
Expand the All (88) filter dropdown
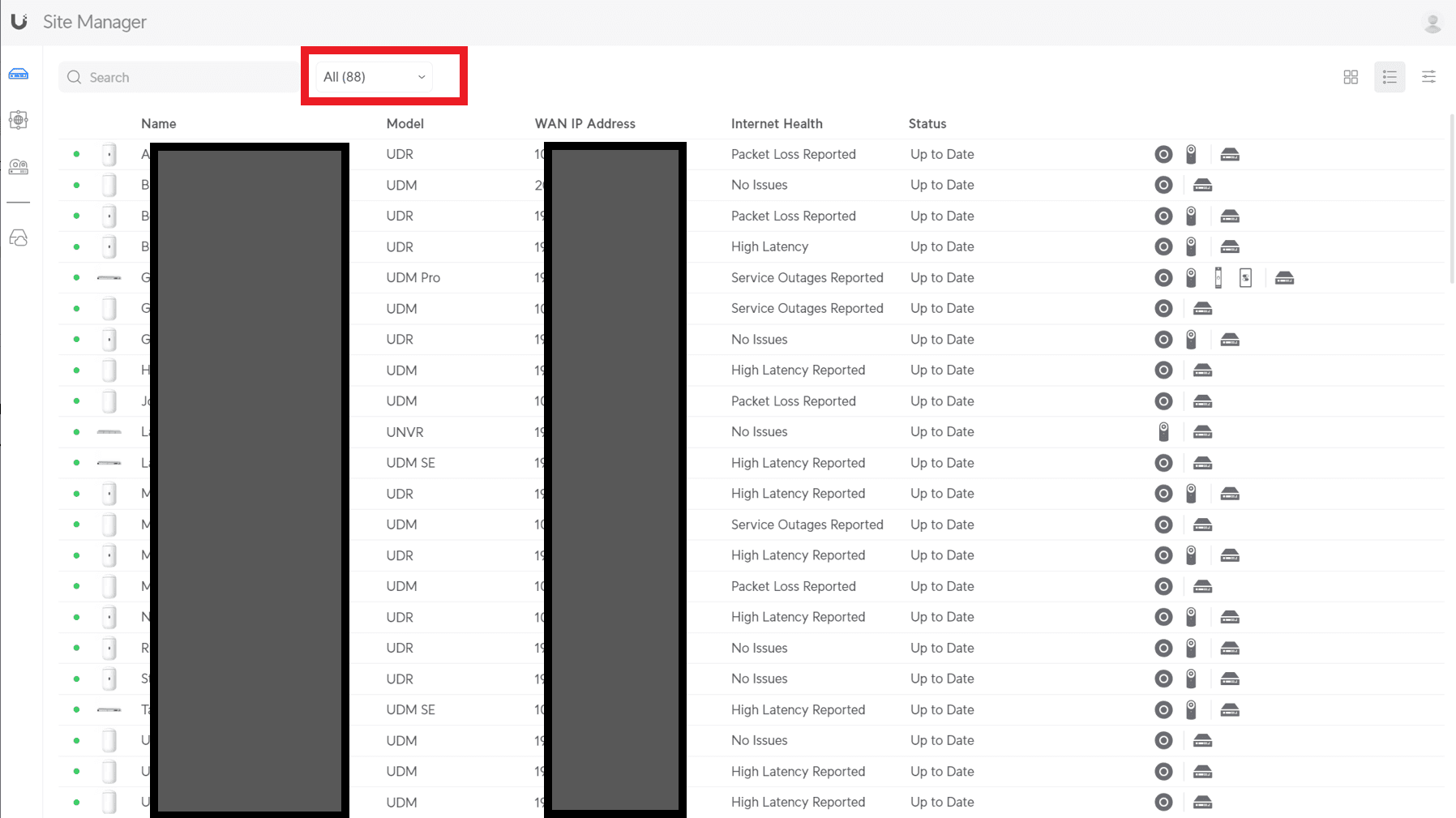pyautogui.click(x=374, y=77)
